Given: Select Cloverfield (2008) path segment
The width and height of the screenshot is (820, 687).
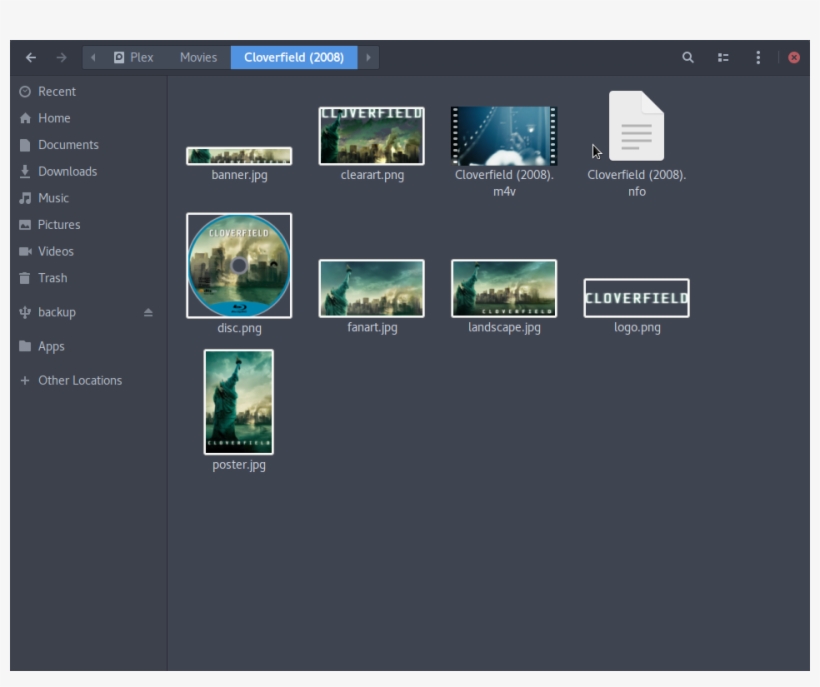Looking at the screenshot, I should pos(294,58).
